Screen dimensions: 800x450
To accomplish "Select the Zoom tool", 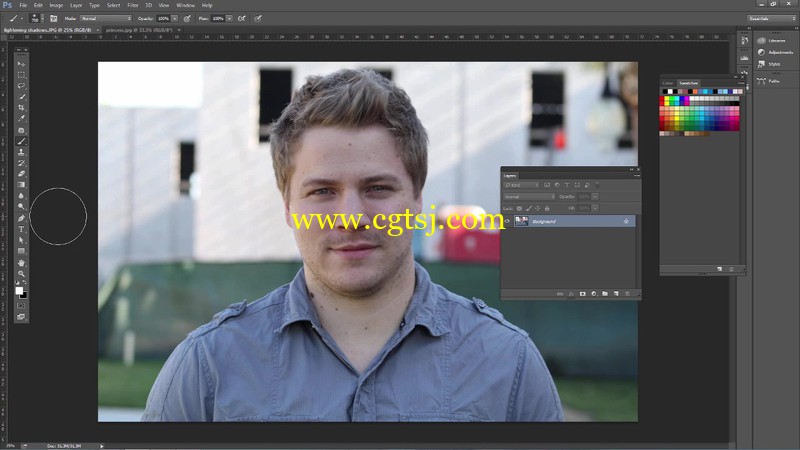I will pyautogui.click(x=21, y=273).
